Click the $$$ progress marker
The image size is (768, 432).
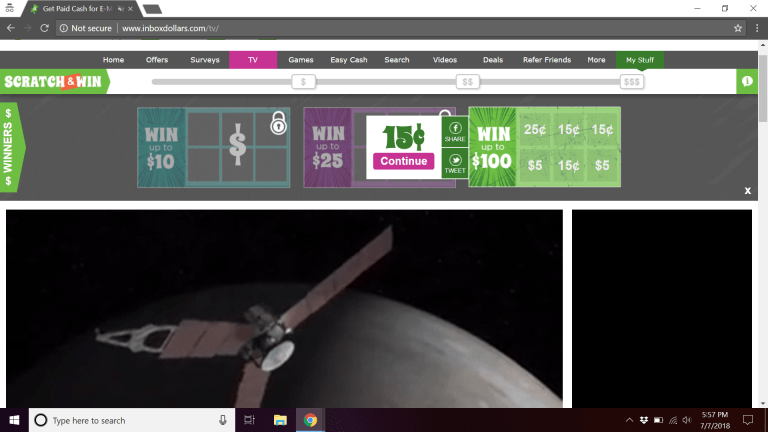(x=631, y=82)
